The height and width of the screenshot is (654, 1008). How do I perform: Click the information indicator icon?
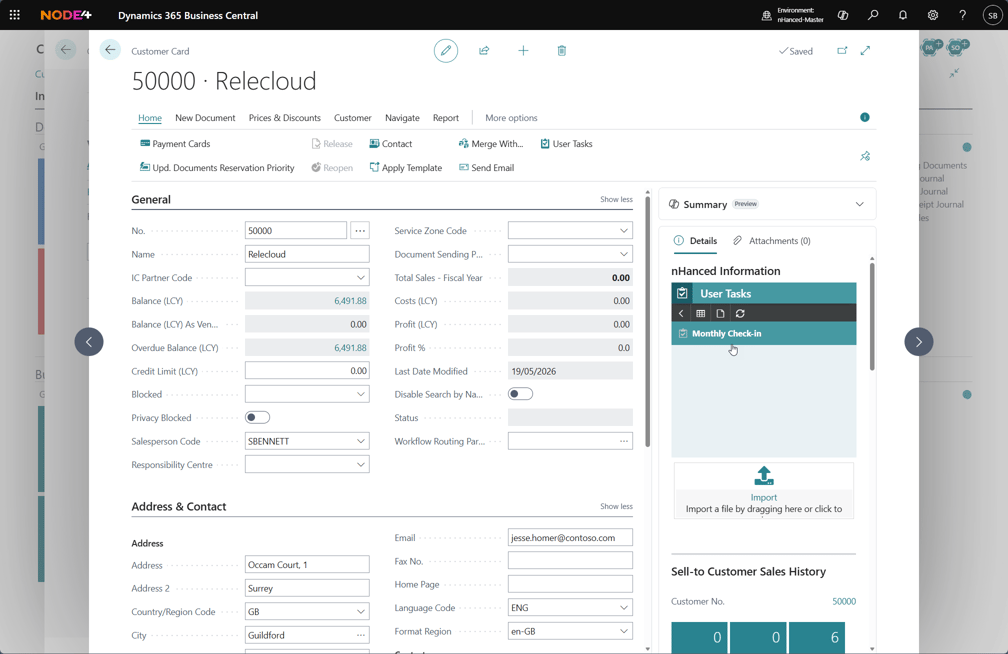click(865, 117)
